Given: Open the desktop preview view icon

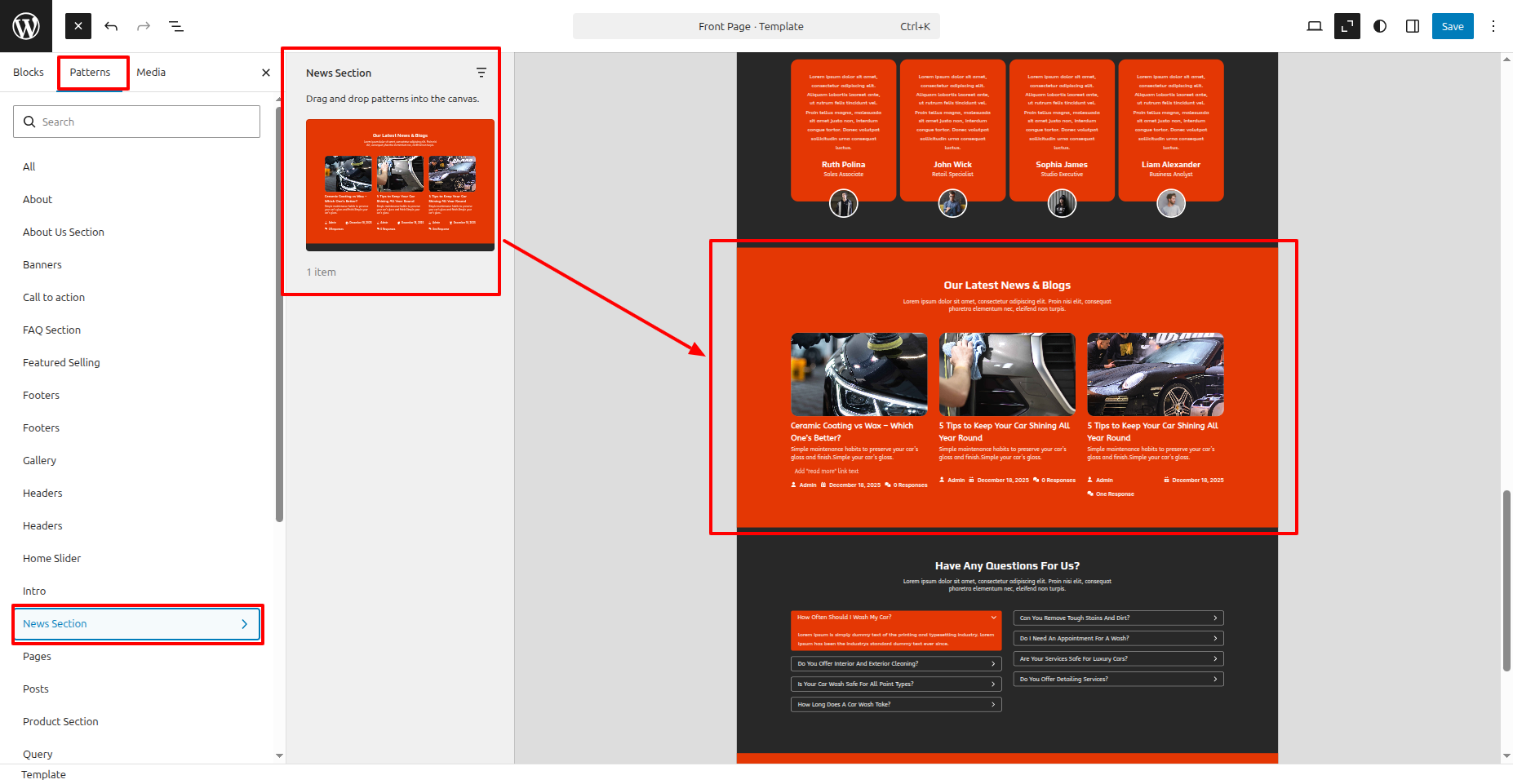Looking at the screenshot, I should (x=1314, y=26).
